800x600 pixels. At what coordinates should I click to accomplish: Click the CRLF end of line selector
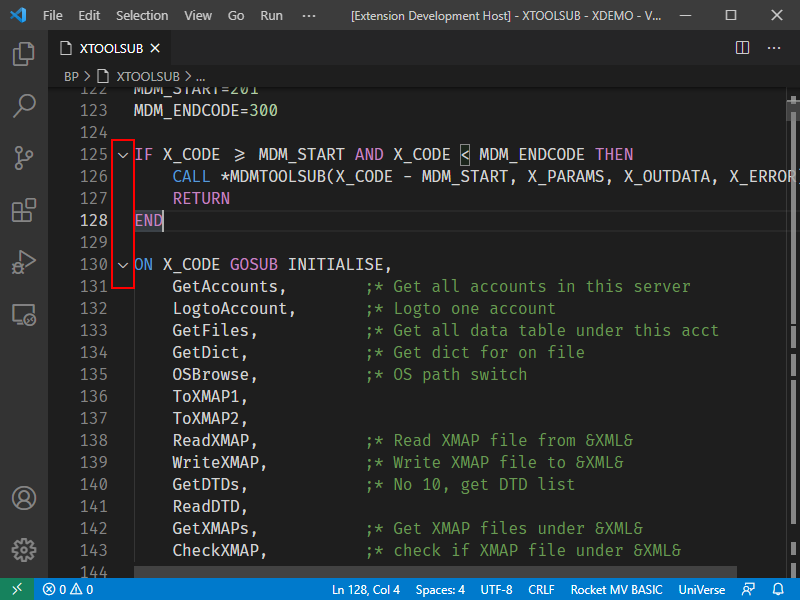coord(541,590)
